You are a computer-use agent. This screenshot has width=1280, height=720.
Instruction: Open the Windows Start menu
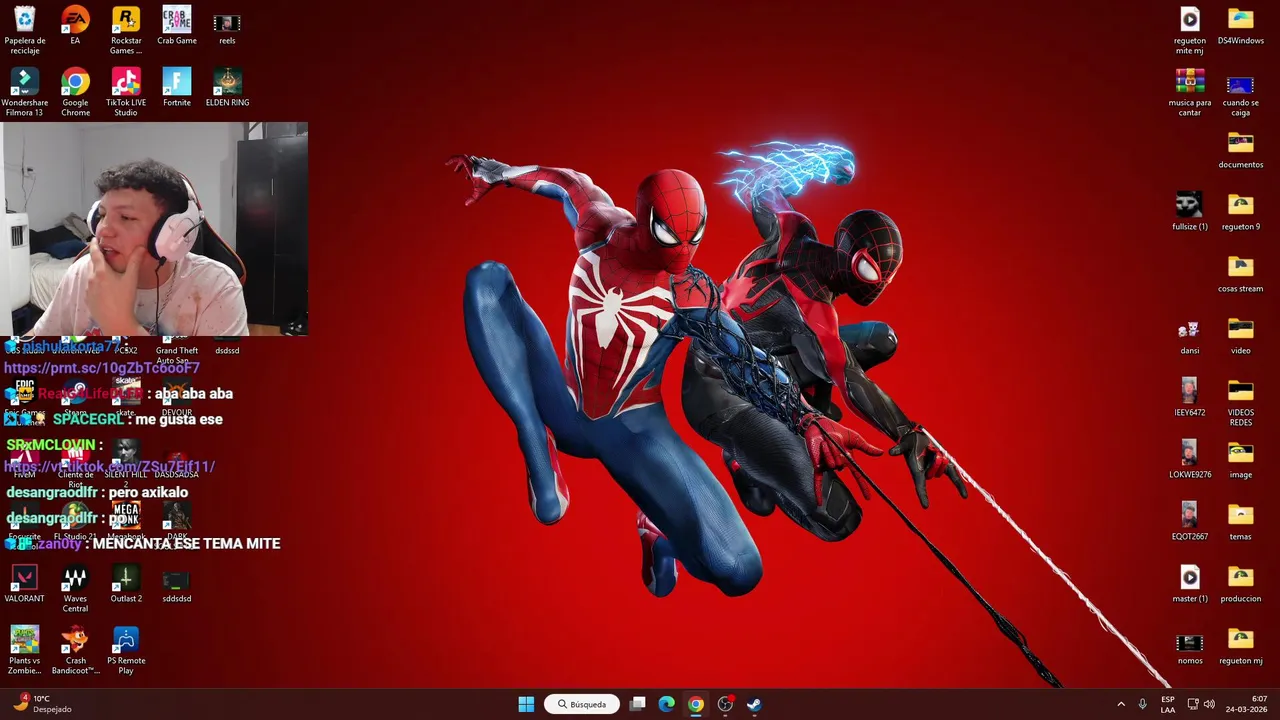tap(526, 704)
